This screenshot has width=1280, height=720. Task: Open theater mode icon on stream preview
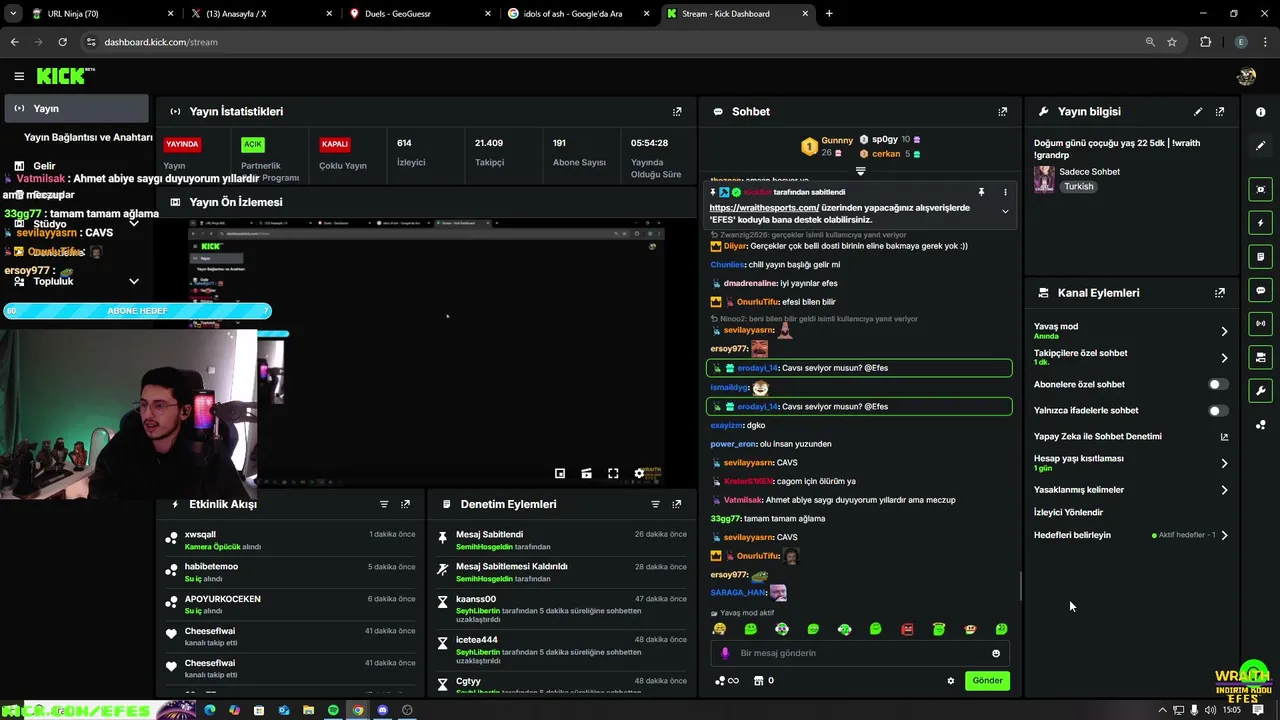point(586,474)
